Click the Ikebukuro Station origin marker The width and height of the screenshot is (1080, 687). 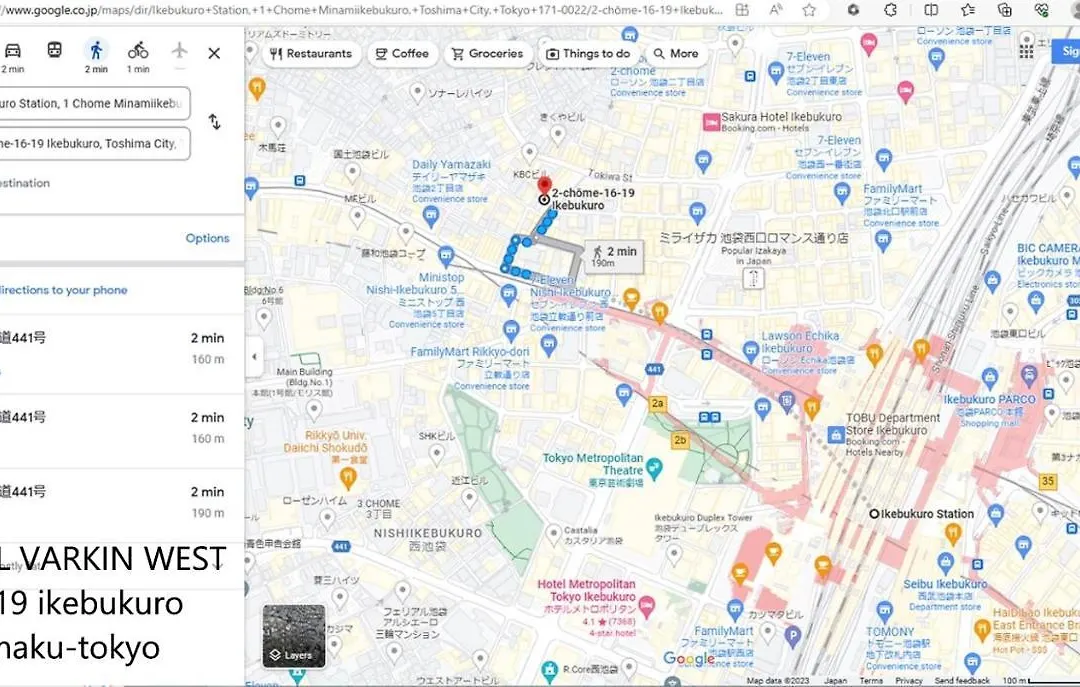[874, 514]
